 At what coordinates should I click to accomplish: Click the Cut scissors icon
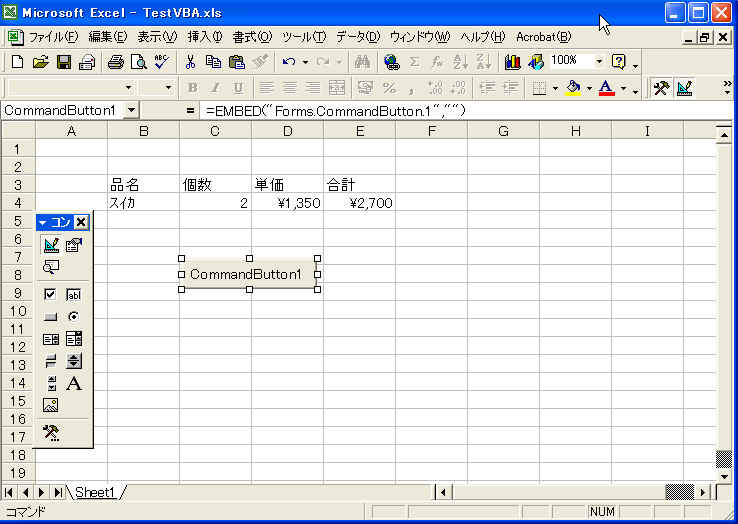(x=190, y=62)
